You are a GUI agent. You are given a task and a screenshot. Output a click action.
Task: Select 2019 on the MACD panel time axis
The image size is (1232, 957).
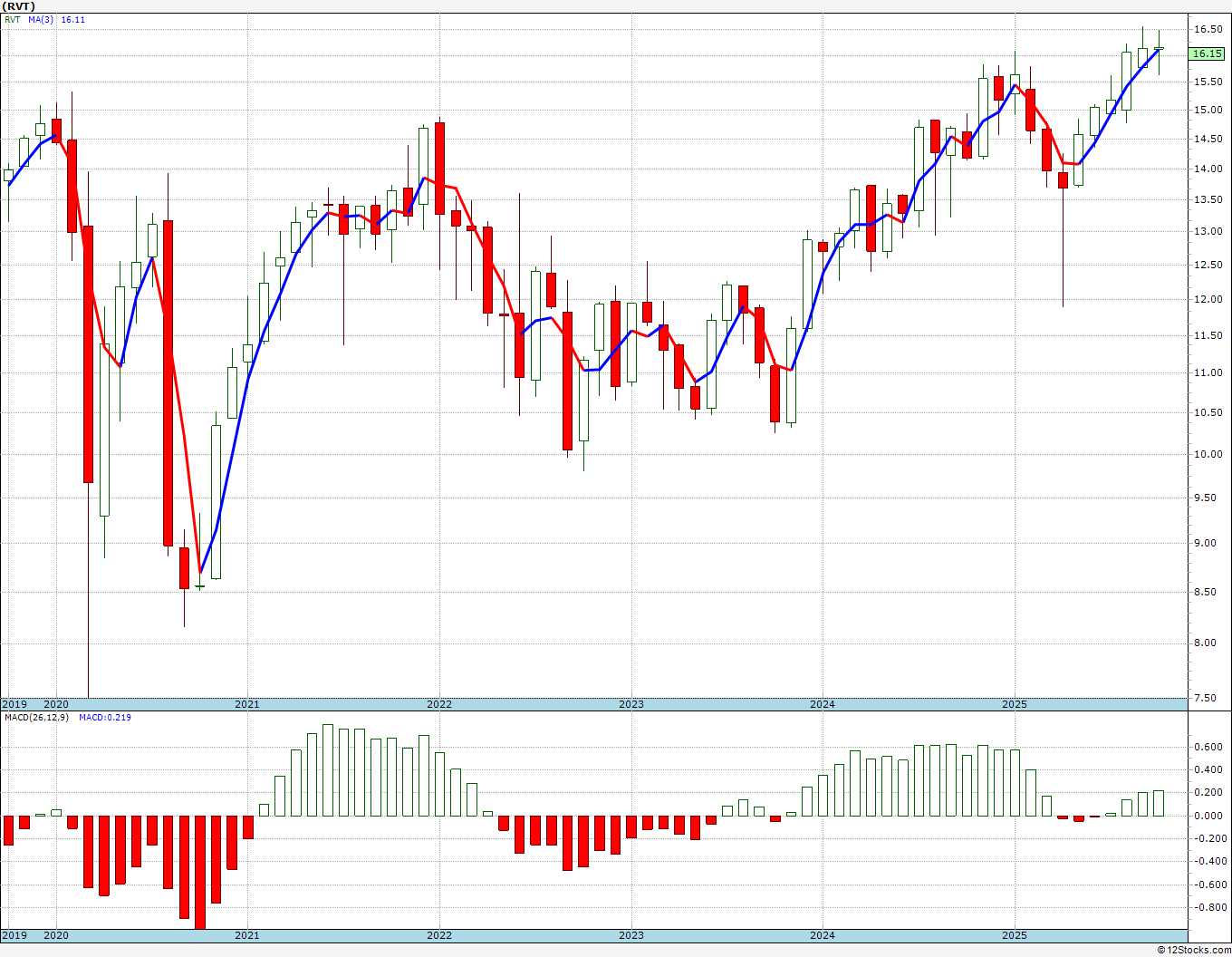coord(14,935)
